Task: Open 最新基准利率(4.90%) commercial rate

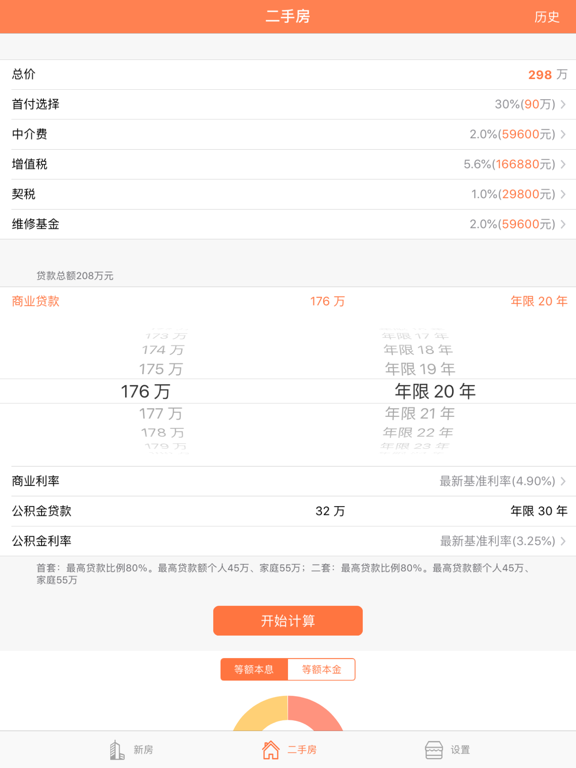Action: pyautogui.click(x=497, y=481)
